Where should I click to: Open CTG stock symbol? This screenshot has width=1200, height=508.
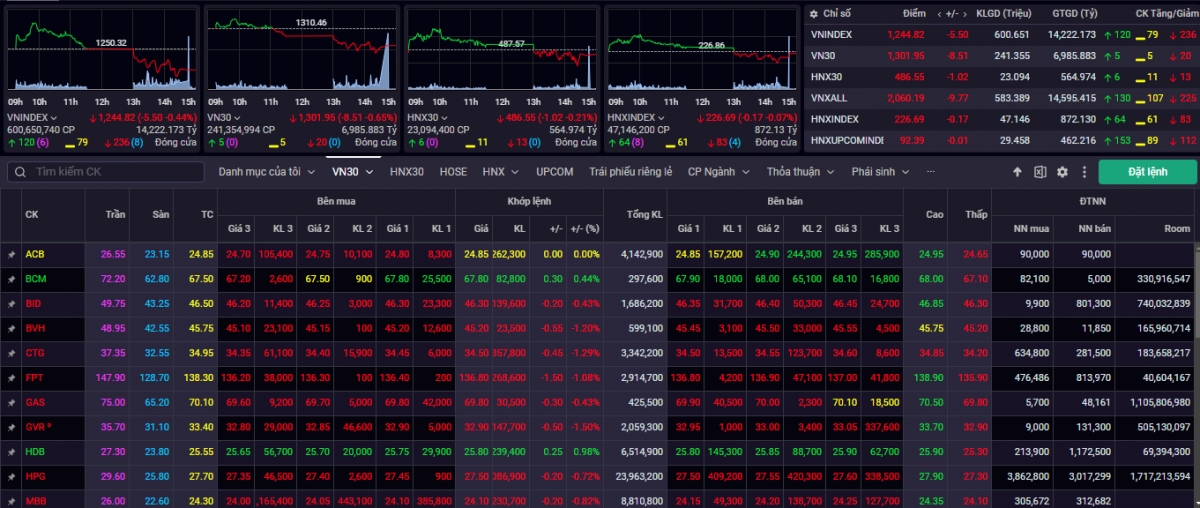(x=35, y=353)
